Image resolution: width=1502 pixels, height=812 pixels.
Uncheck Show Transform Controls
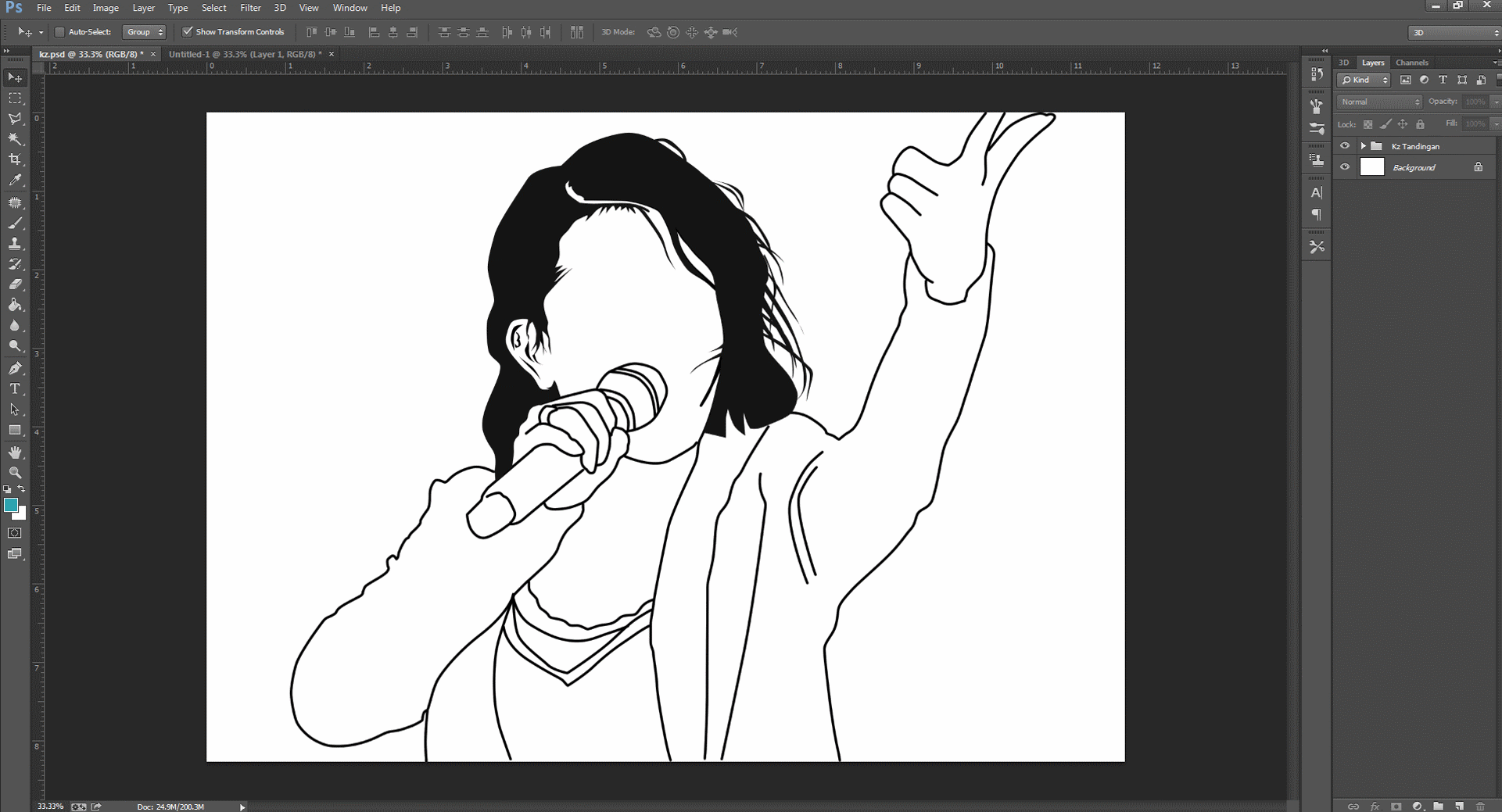188,32
